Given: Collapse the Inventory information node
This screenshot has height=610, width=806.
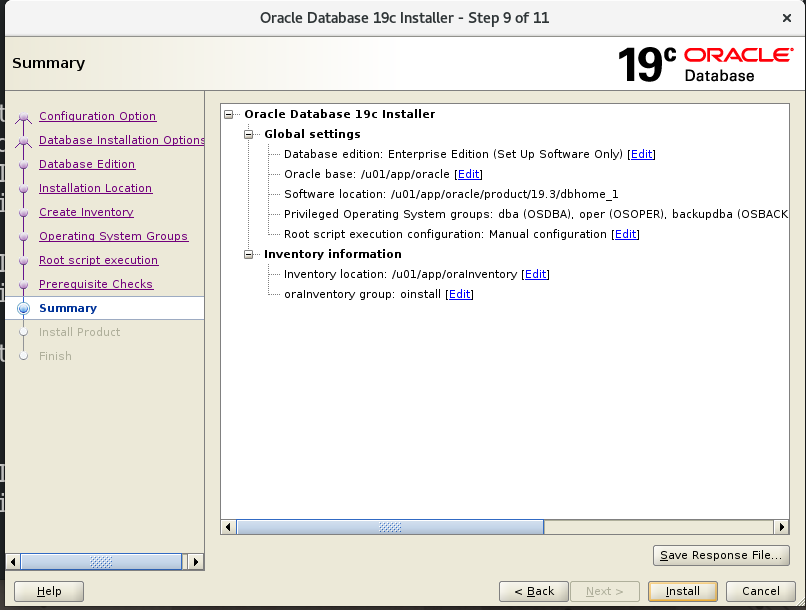Looking at the screenshot, I should (249, 254).
